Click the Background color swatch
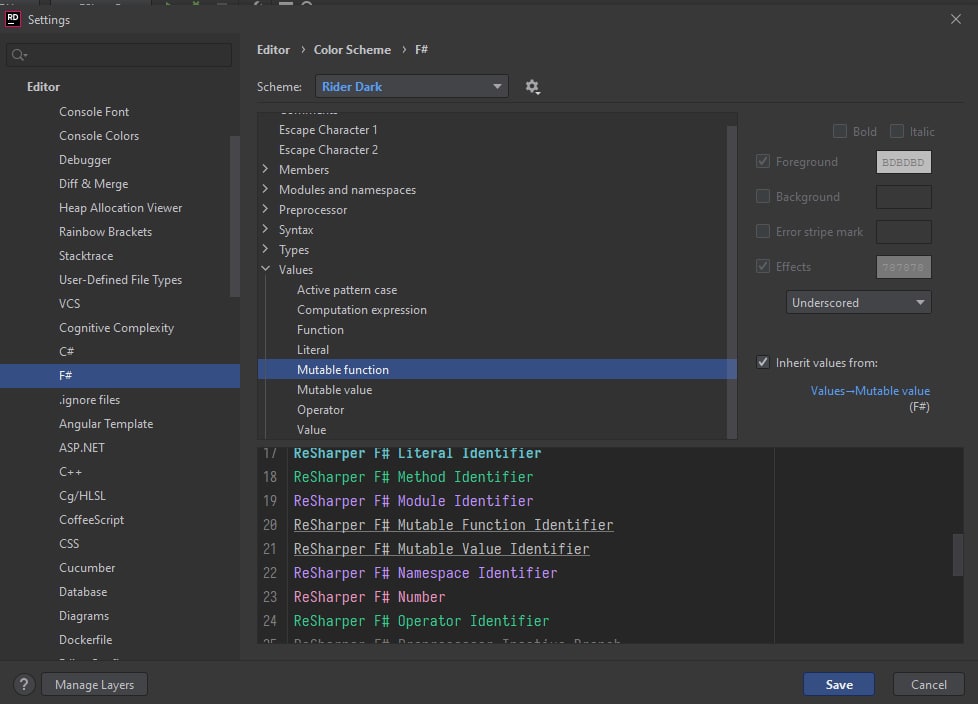978x704 pixels. [x=903, y=196]
